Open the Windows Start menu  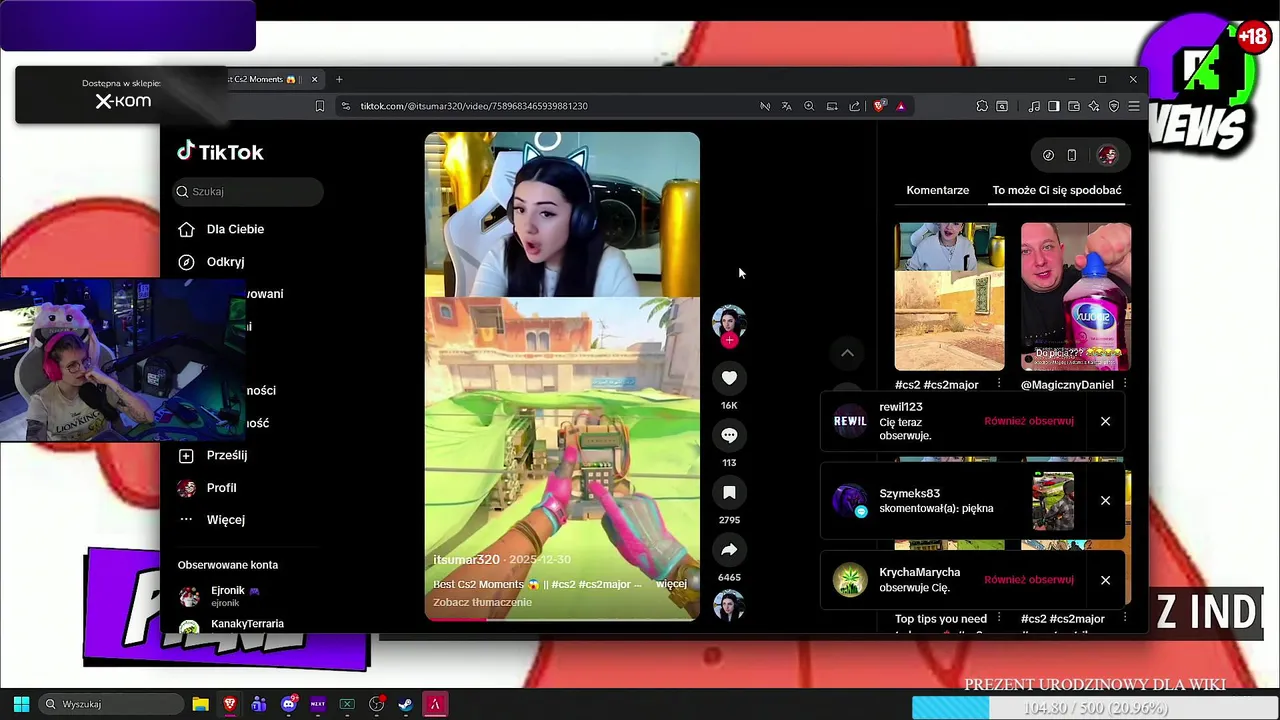tap(21, 704)
